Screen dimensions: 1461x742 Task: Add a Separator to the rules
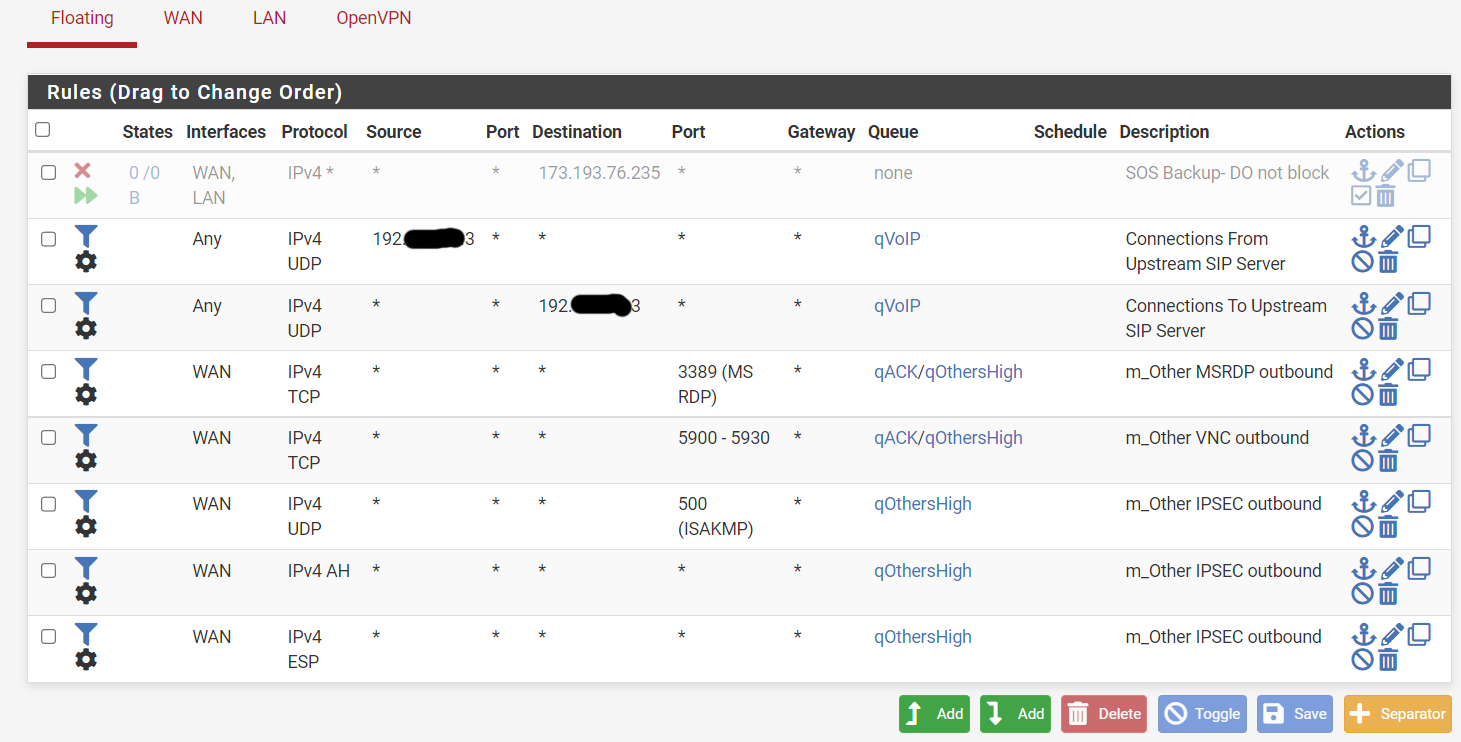[1398, 714]
